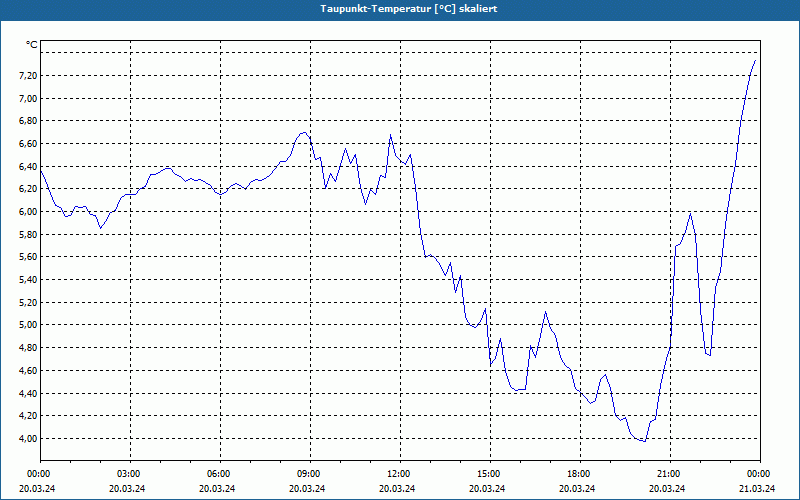This screenshot has width=800, height=500.
Task: Click the 4,60 y-axis label
Action: (x=29, y=370)
